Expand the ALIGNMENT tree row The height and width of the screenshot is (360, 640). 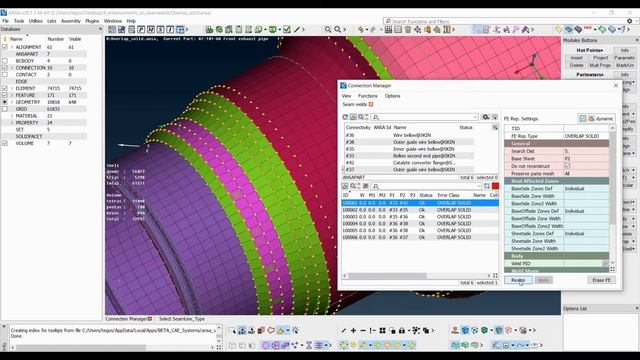pyautogui.click(x=12, y=47)
